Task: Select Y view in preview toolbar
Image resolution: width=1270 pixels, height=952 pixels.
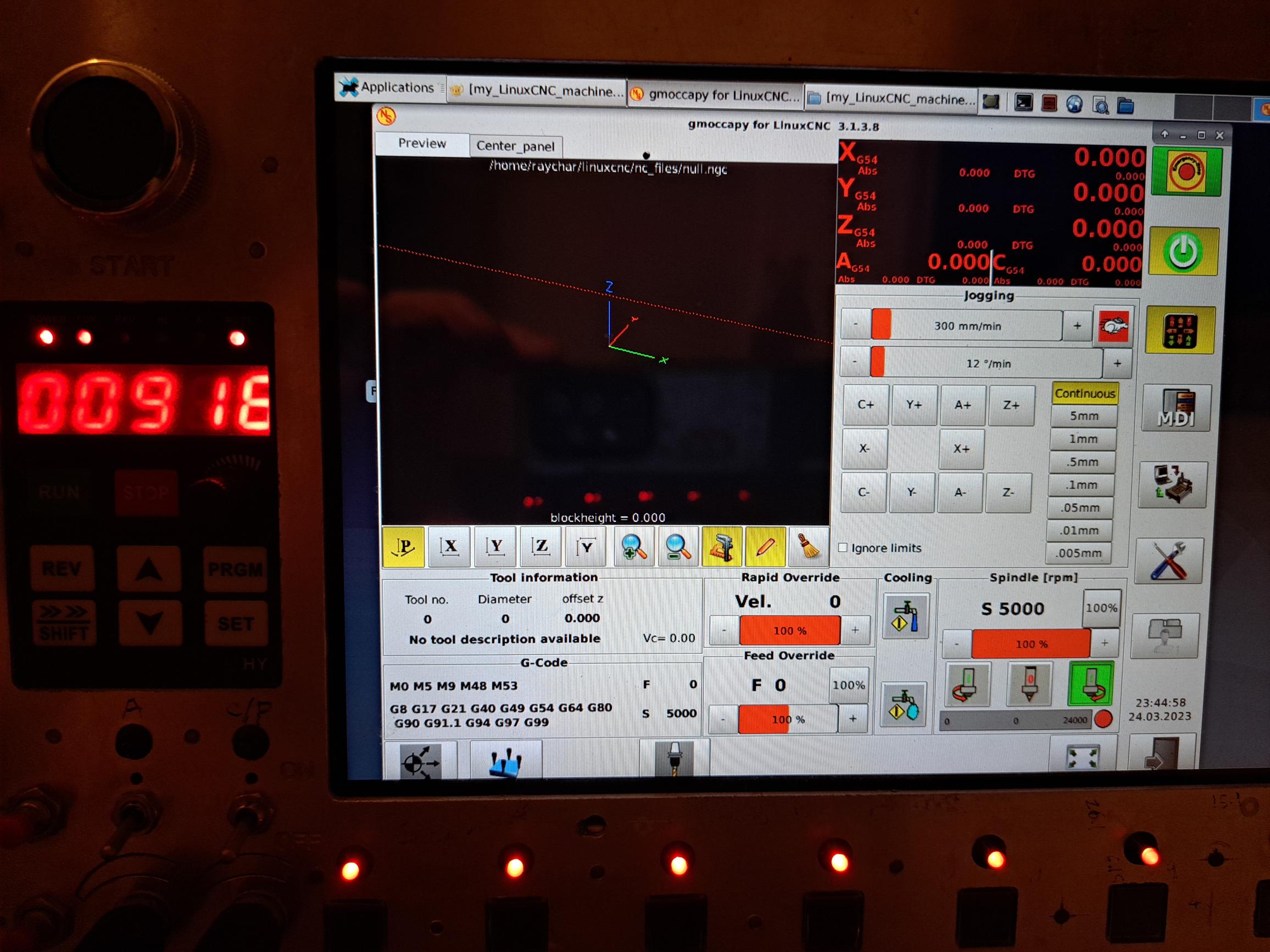Action: point(495,547)
